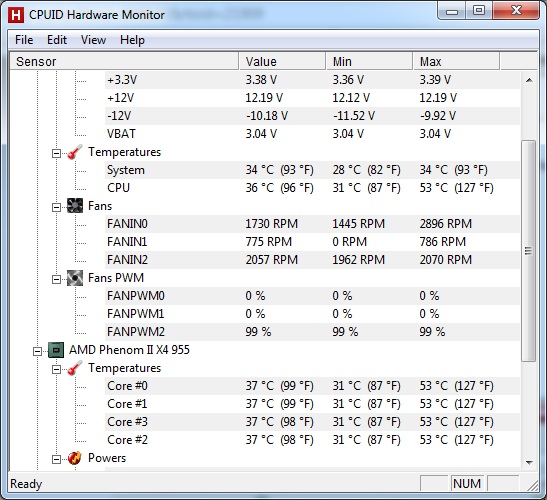Collapse the AMD Phenom II X4 955 node
The width and height of the screenshot is (547, 500).
(37, 351)
